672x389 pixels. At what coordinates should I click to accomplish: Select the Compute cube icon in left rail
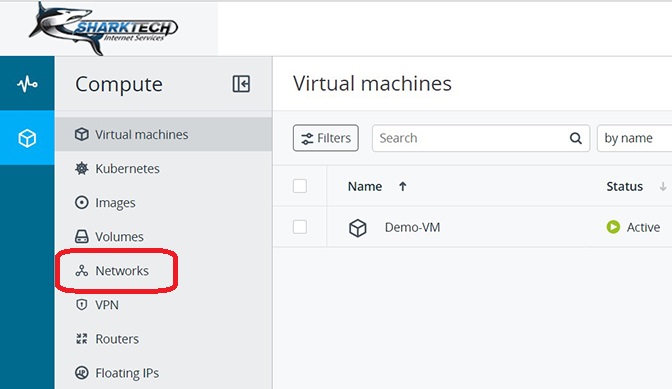(x=27, y=138)
